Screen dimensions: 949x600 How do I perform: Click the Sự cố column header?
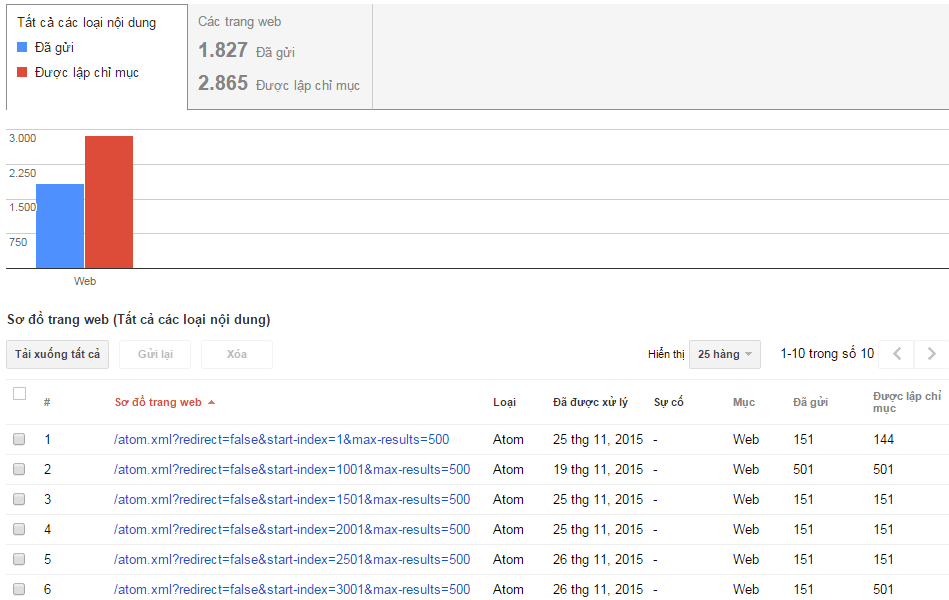pos(668,403)
